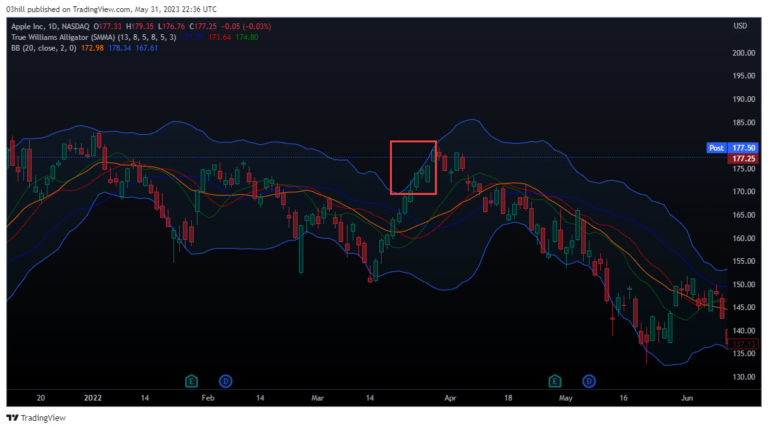Click the 190.00 price axis label

744,99
